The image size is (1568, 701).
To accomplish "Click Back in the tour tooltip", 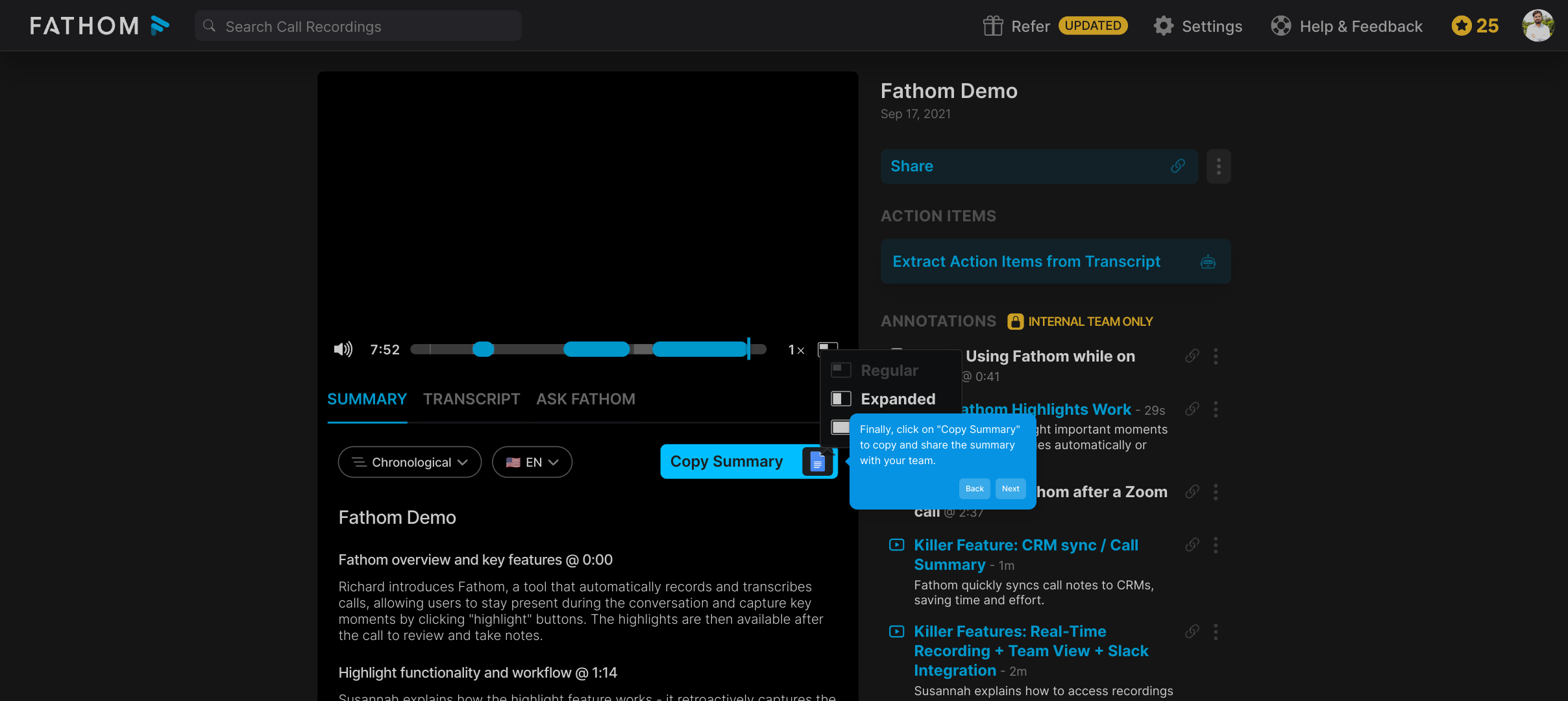I will (x=975, y=489).
